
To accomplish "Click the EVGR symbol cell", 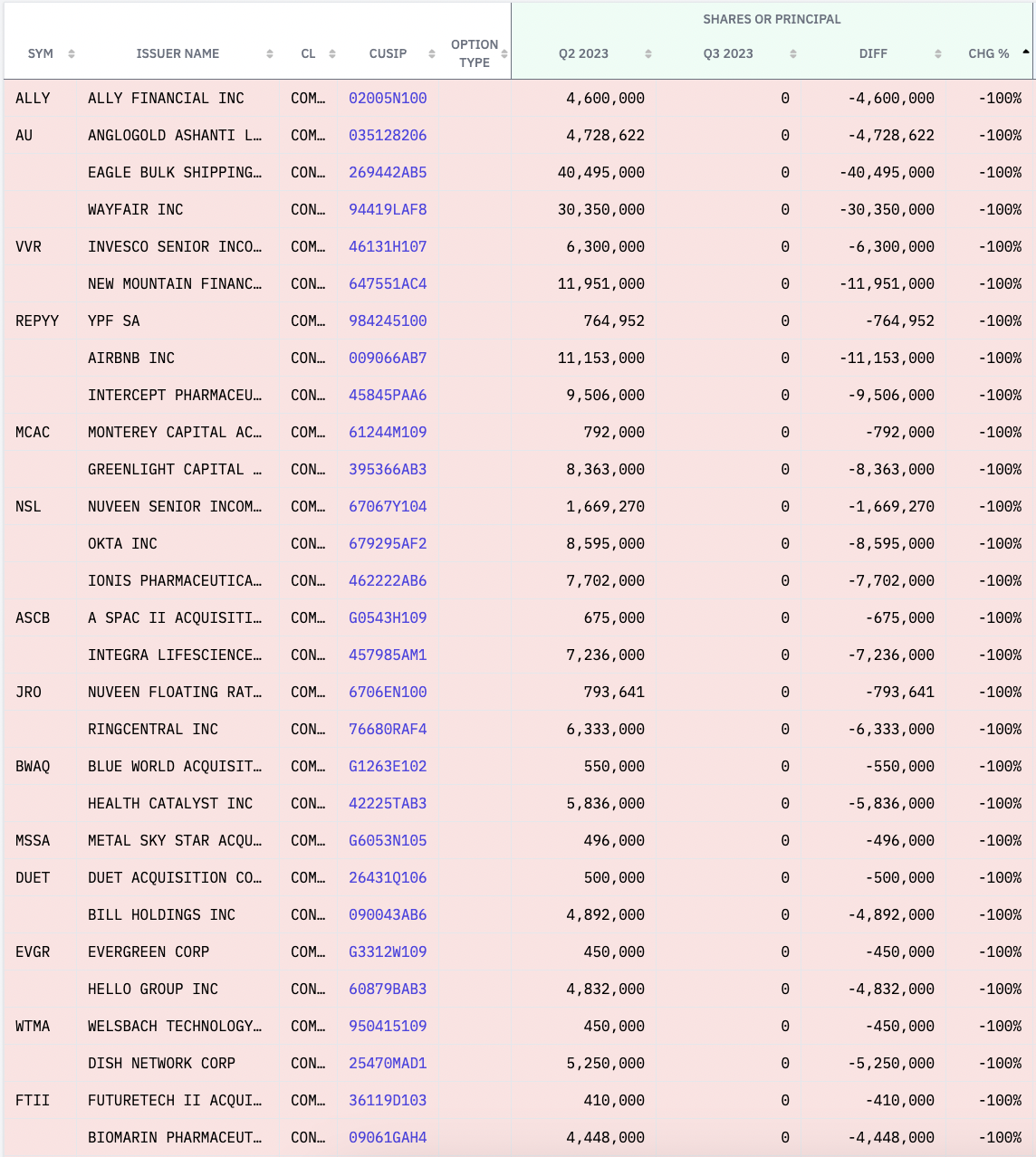I will tap(33, 952).
